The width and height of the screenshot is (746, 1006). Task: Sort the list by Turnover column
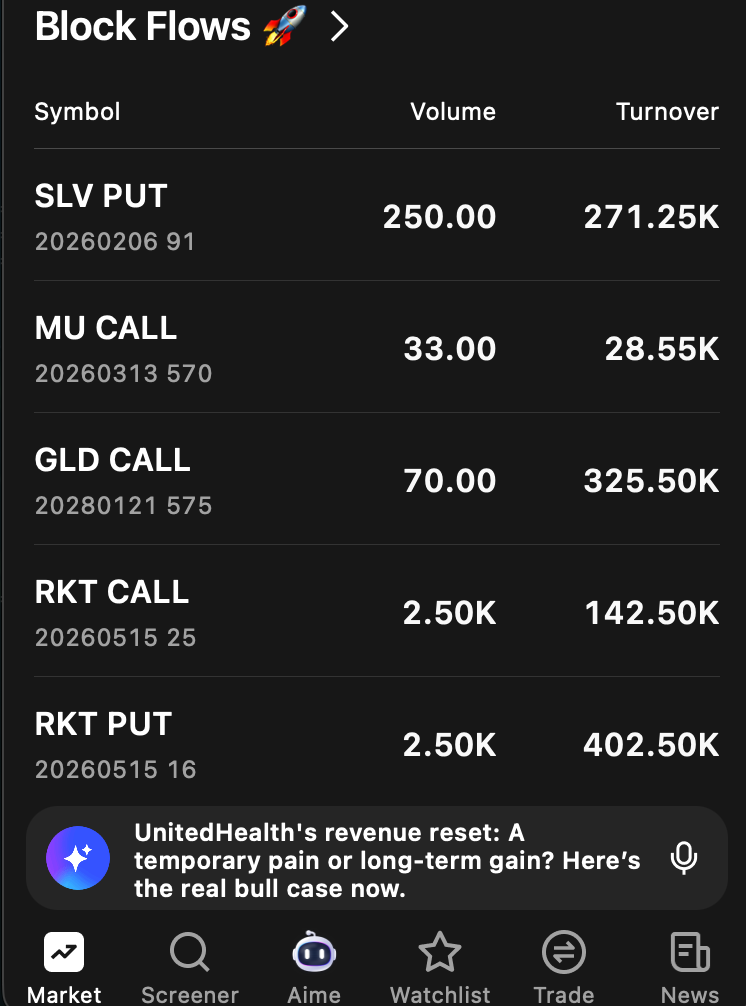coord(667,111)
